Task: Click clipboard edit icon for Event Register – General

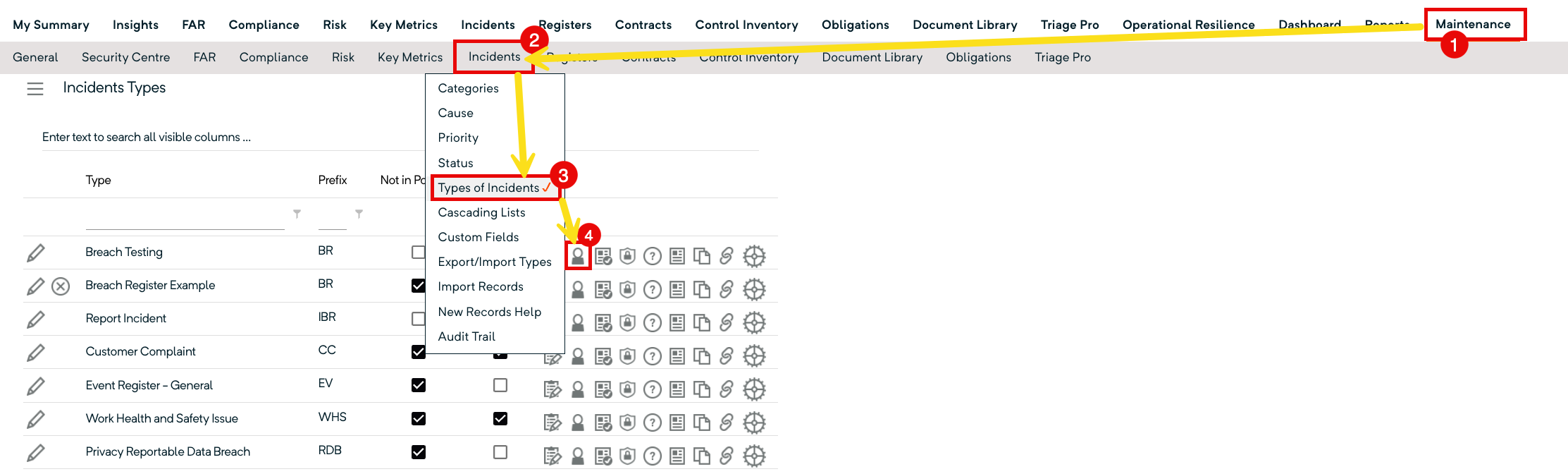Action: pos(552,389)
